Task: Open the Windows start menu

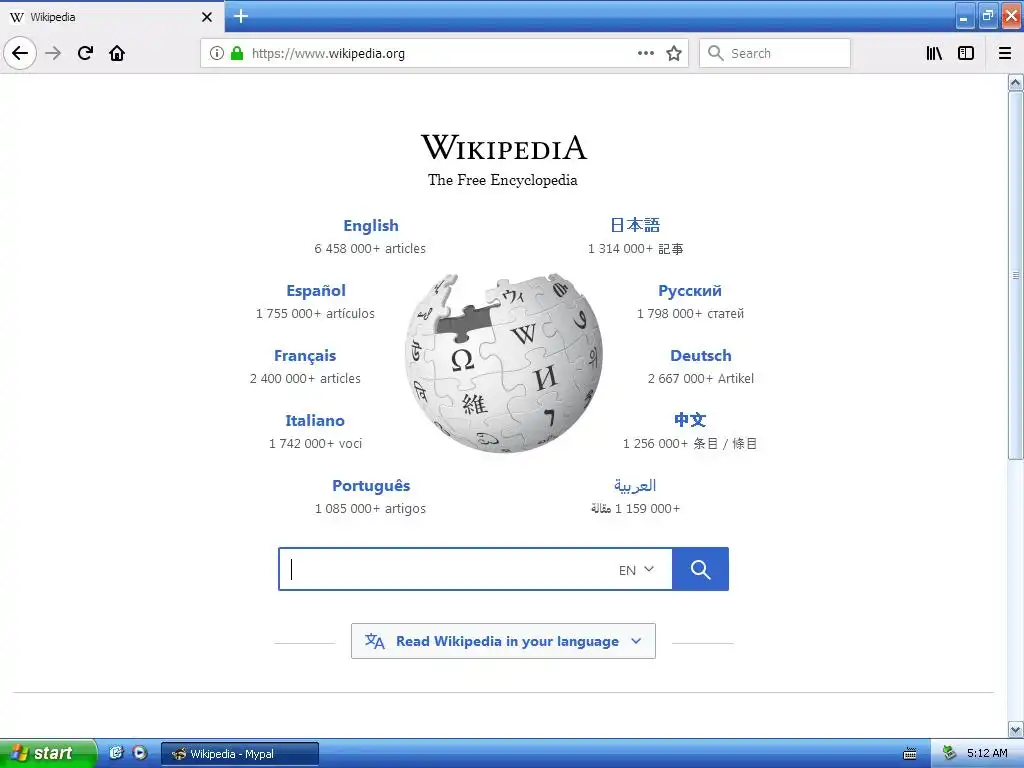Action: pos(48,753)
